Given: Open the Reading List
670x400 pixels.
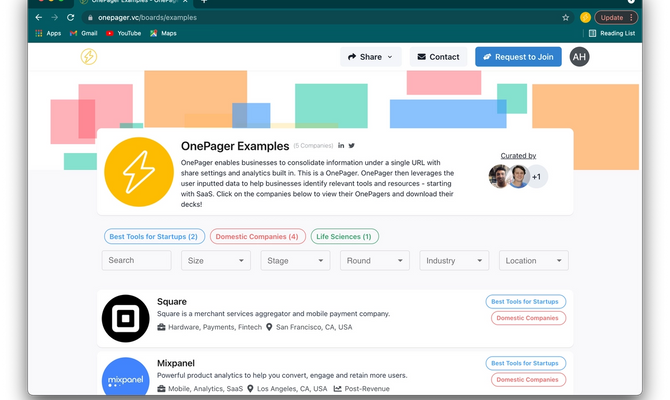Looking at the screenshot, I should pyautogui.click(x=612, y=33).
